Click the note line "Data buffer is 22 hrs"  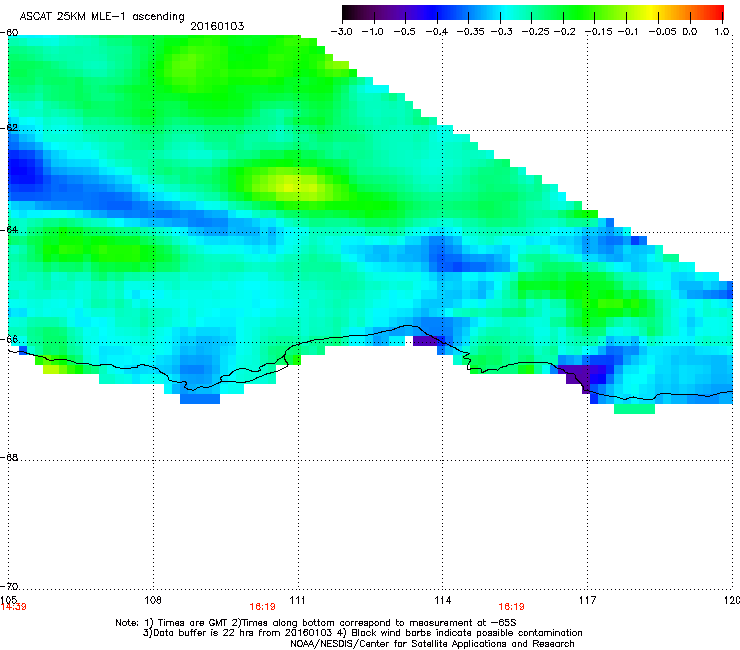(x=362, y=633)
